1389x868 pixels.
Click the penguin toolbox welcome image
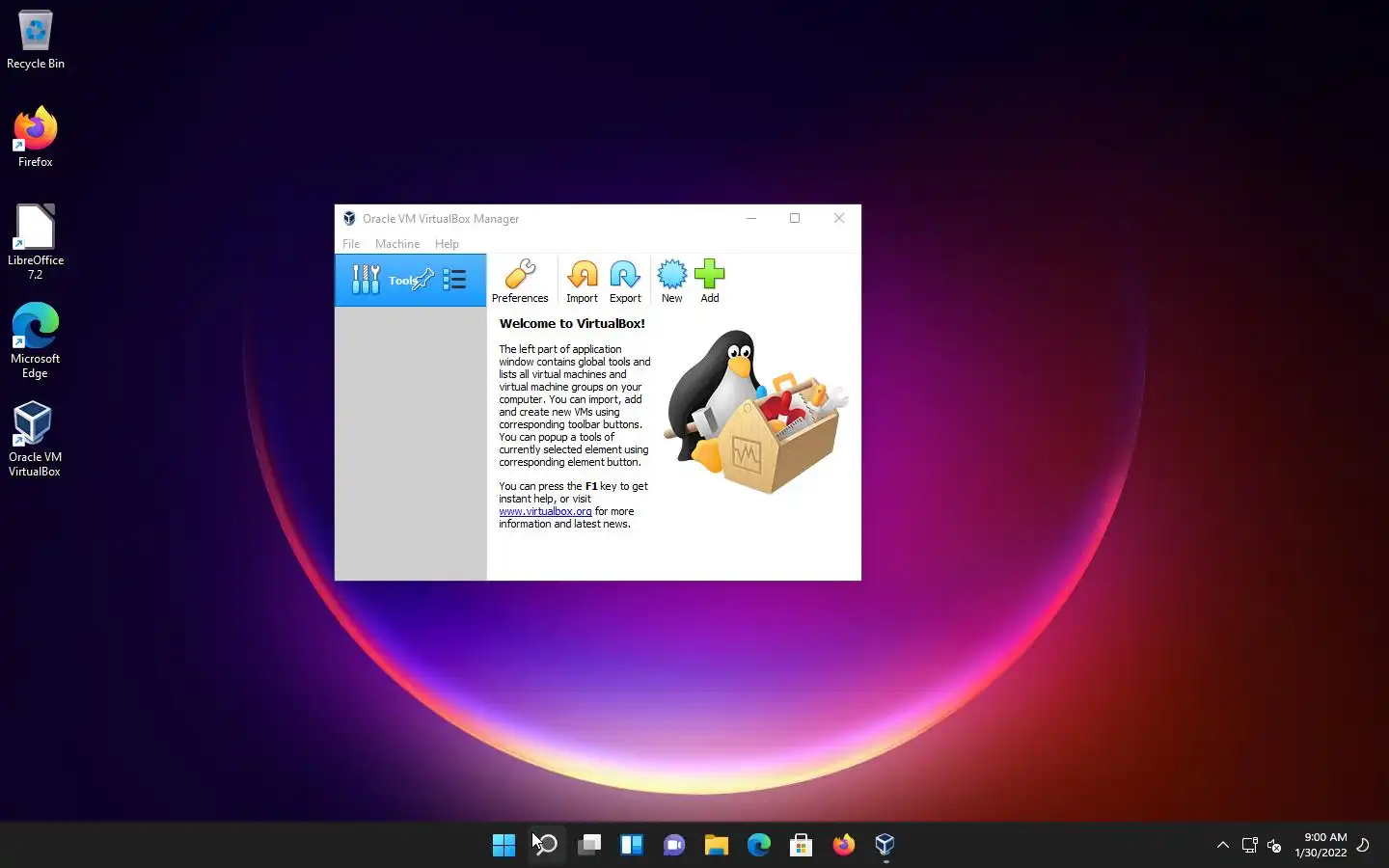757,412
